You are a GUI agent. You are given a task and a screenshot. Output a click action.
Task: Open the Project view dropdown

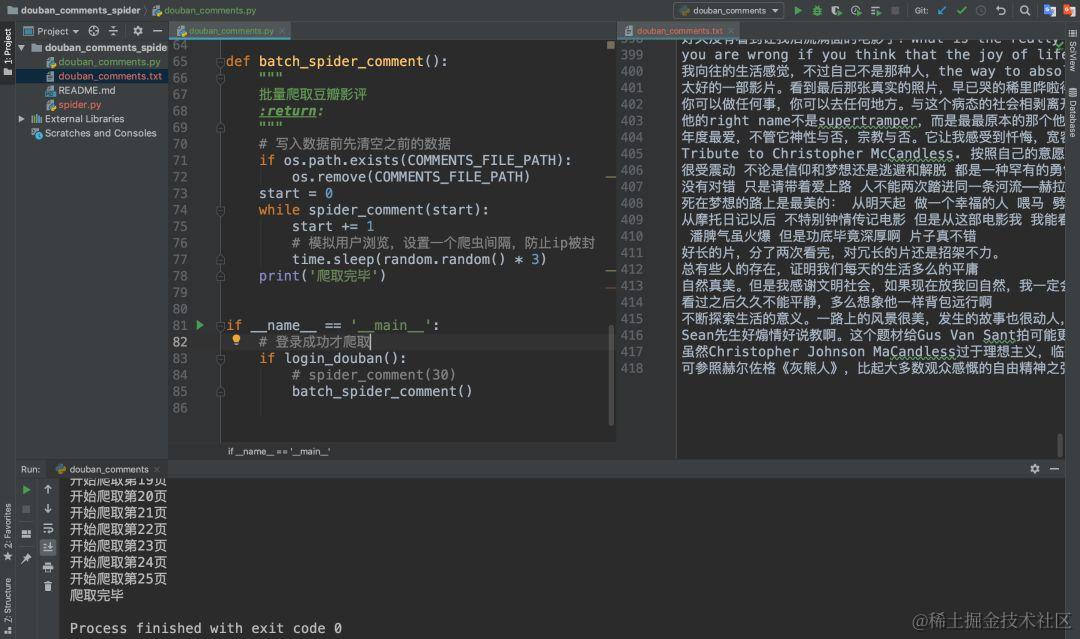pos(52,31)
